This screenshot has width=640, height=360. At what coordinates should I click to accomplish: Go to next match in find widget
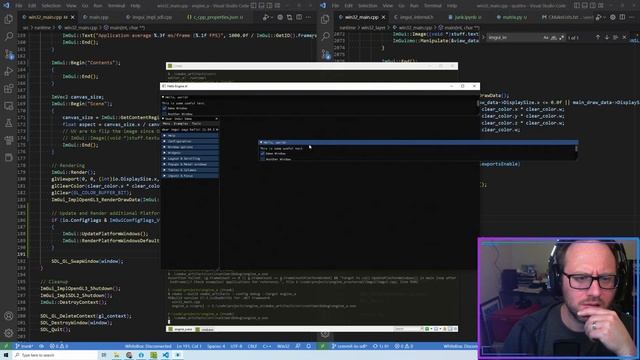[606, 38]
